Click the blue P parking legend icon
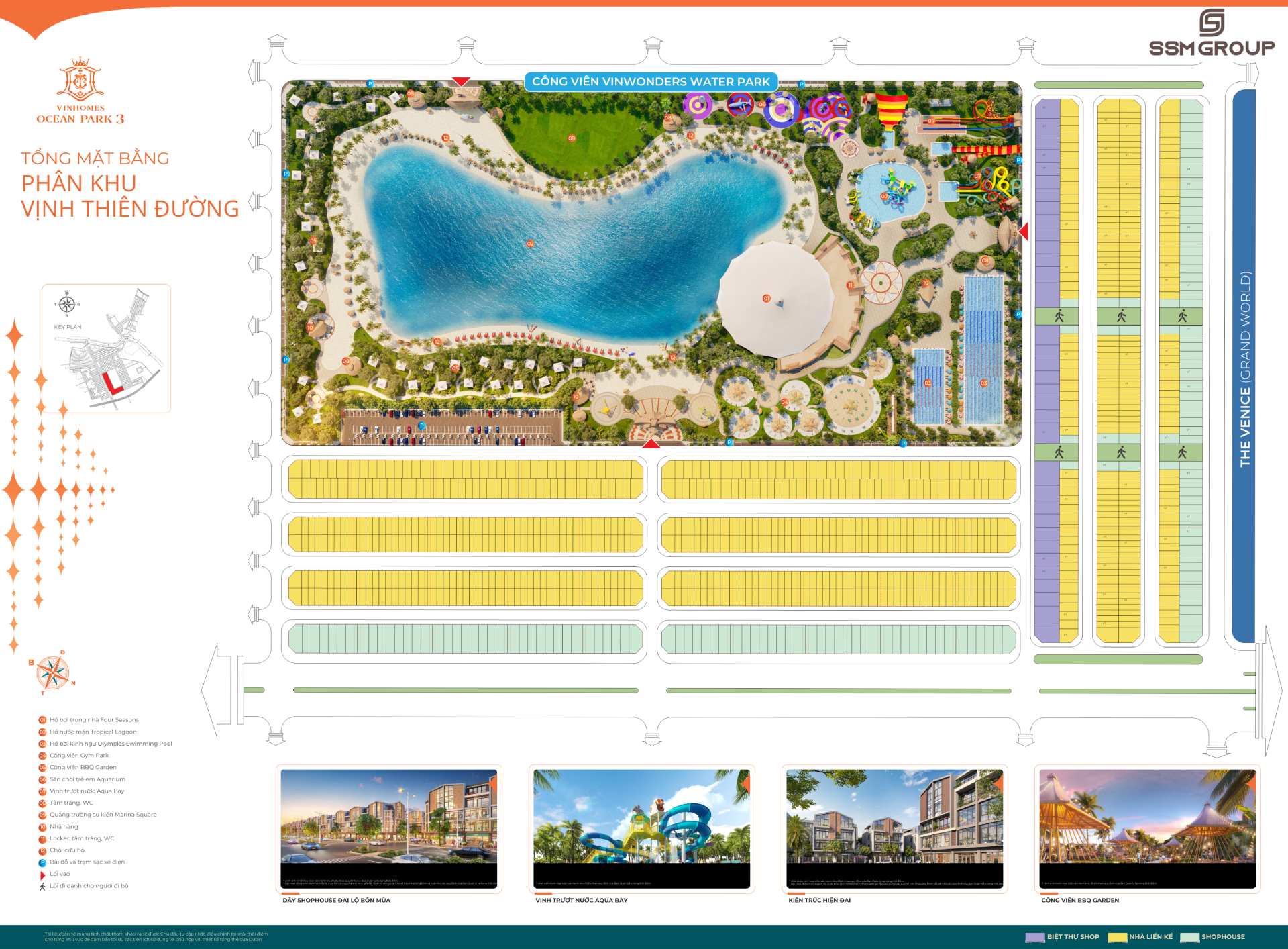 coord(42,862)
